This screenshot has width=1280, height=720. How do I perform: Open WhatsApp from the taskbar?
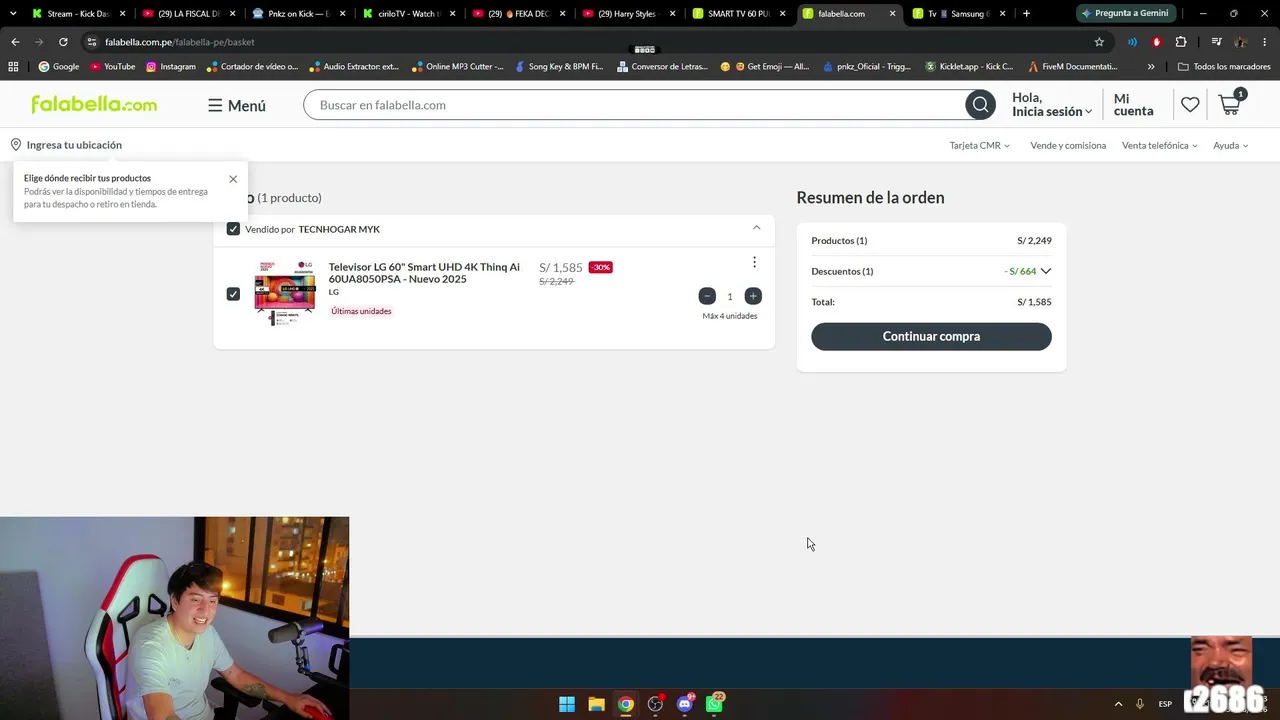coord(714,704)
